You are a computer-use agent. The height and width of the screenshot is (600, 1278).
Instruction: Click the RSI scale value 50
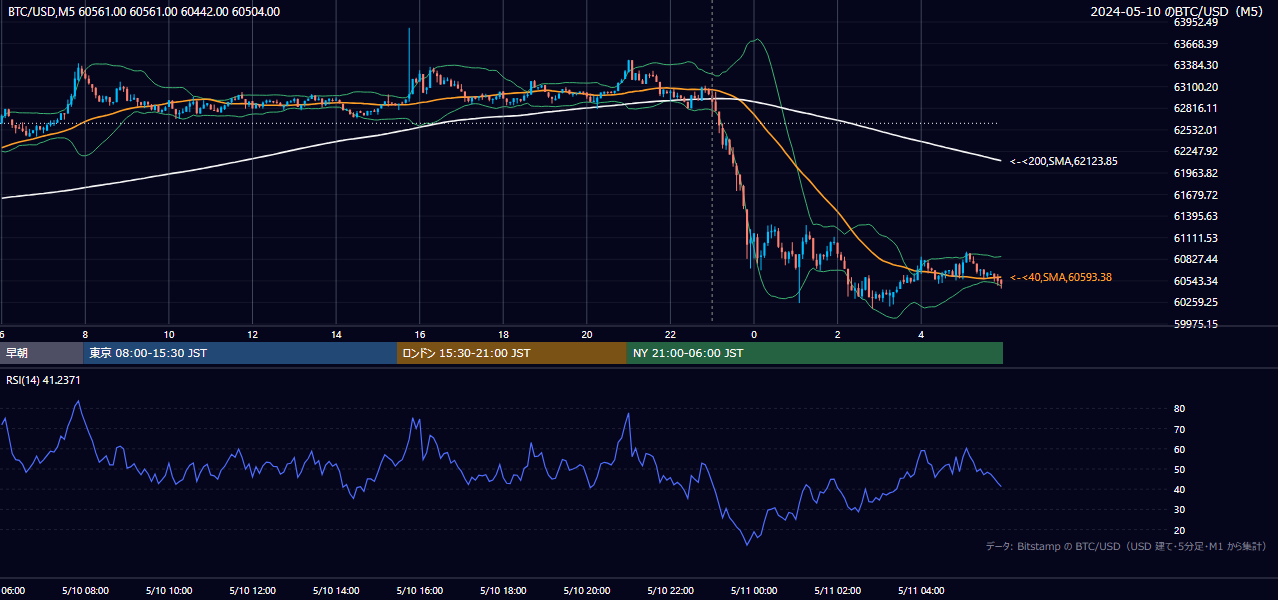(x=1179, y=469)
